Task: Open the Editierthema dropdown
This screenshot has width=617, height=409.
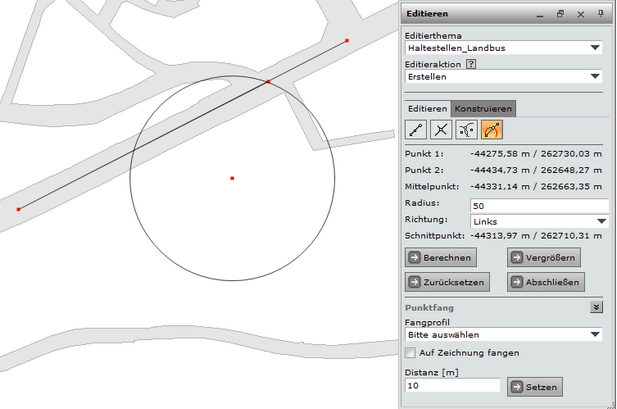Action: click(x=595, y=47)
